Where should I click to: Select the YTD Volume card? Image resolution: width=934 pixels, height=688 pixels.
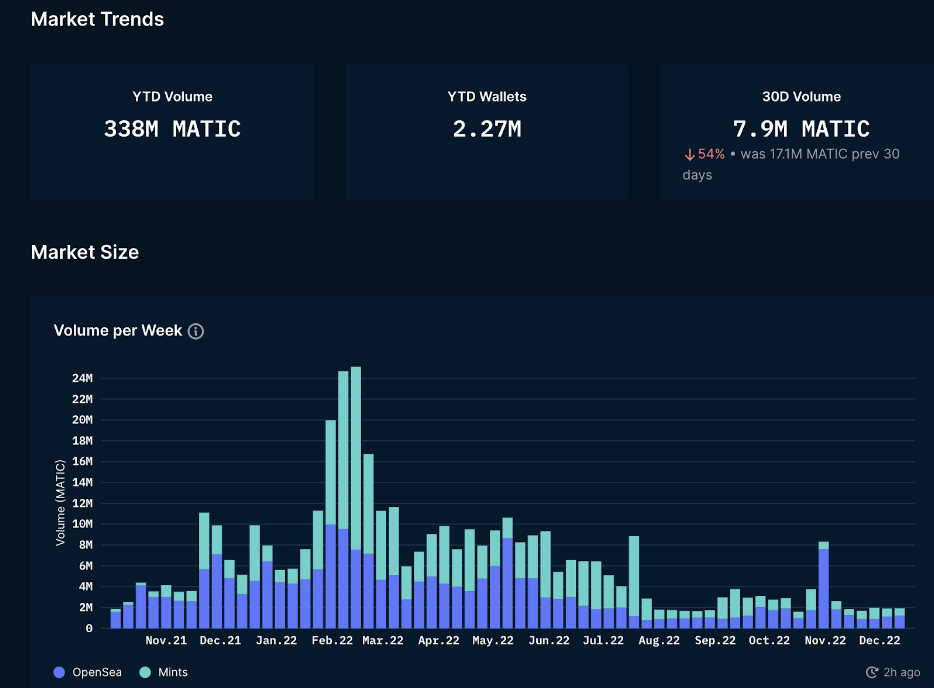[172, 131]
